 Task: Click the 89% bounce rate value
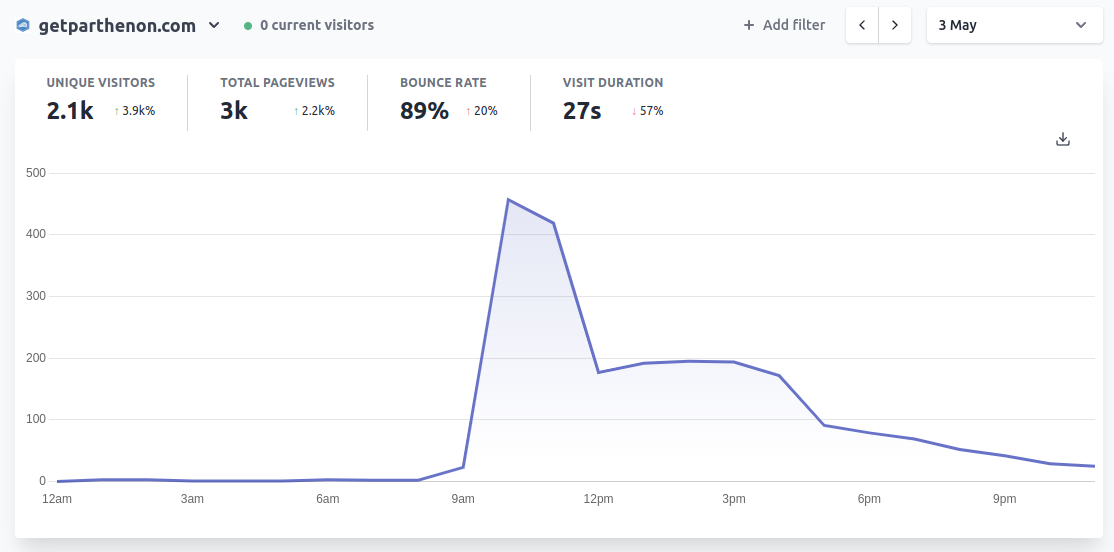click(424, 111)
